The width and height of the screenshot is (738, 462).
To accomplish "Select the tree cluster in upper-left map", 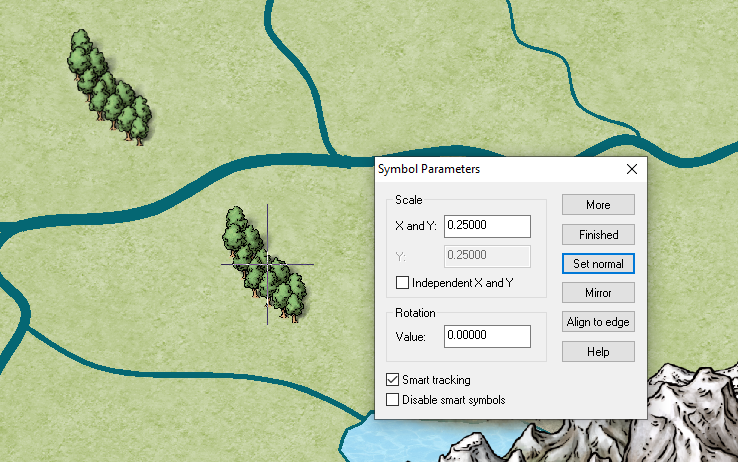I will coord(108,88).
